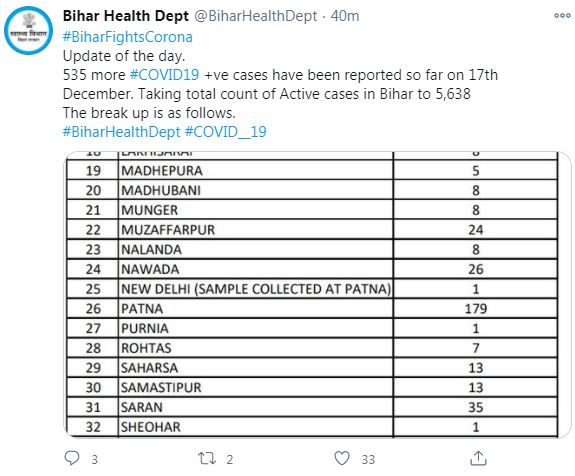The width and height of the screenshot is (575, 476).
Task: View the 33 likes count
Action: [368, 459]
